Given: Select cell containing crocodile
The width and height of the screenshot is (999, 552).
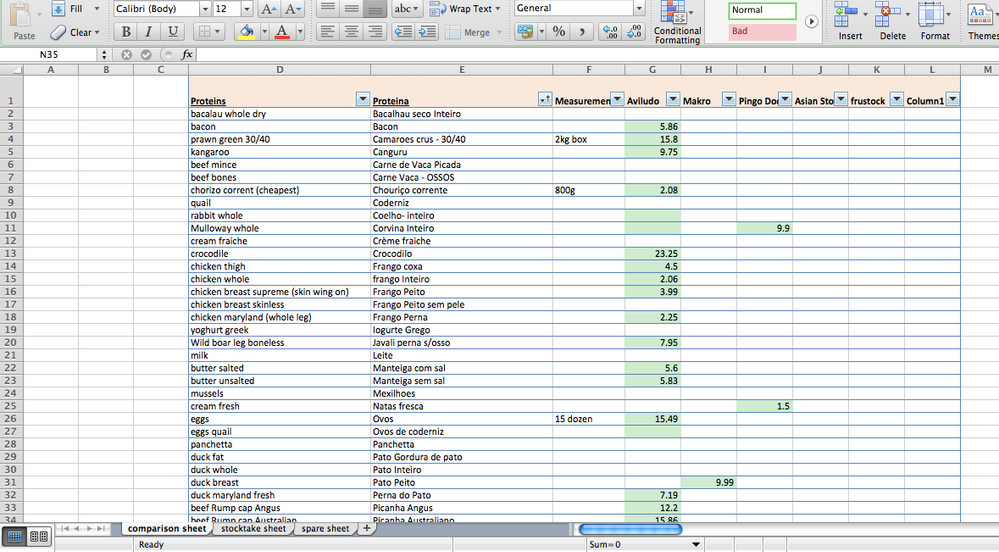Looking at the screenshot, I should point(279,254).
